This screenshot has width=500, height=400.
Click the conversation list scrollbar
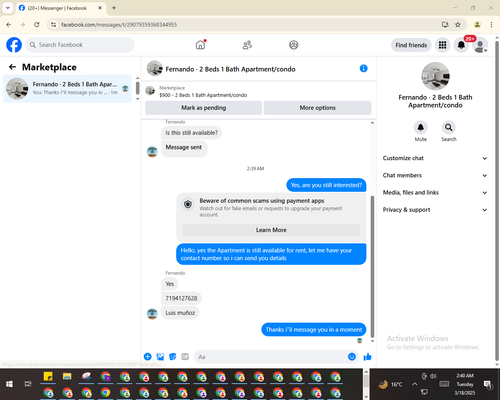click(137, 88)
